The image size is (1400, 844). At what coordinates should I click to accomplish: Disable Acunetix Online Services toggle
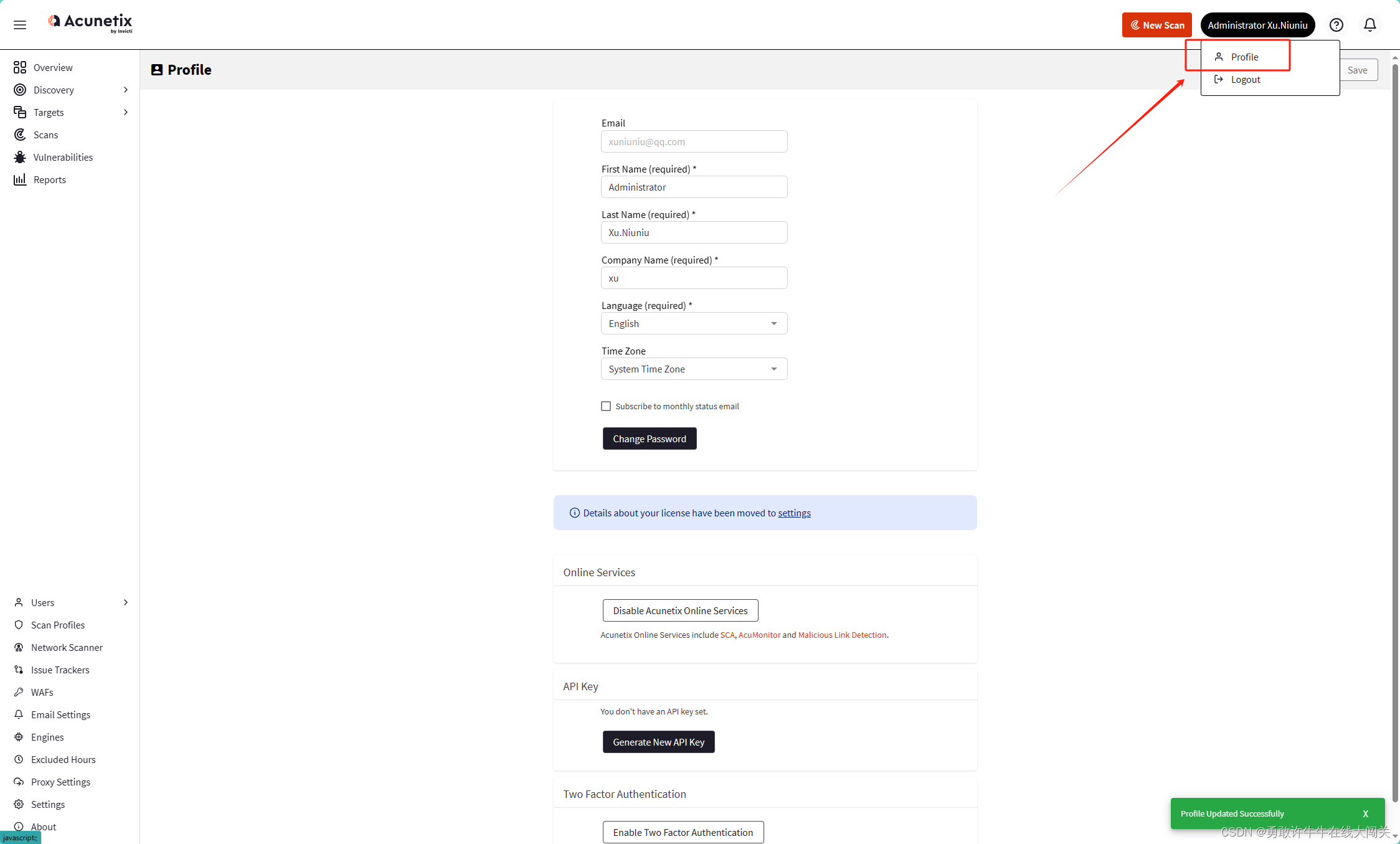[x=680, y=610]
